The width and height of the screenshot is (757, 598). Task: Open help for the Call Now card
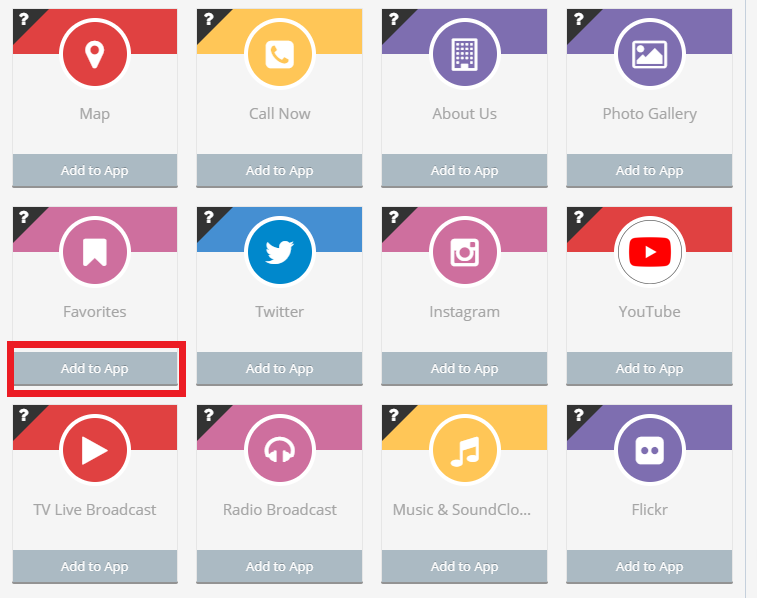[209, 19]
